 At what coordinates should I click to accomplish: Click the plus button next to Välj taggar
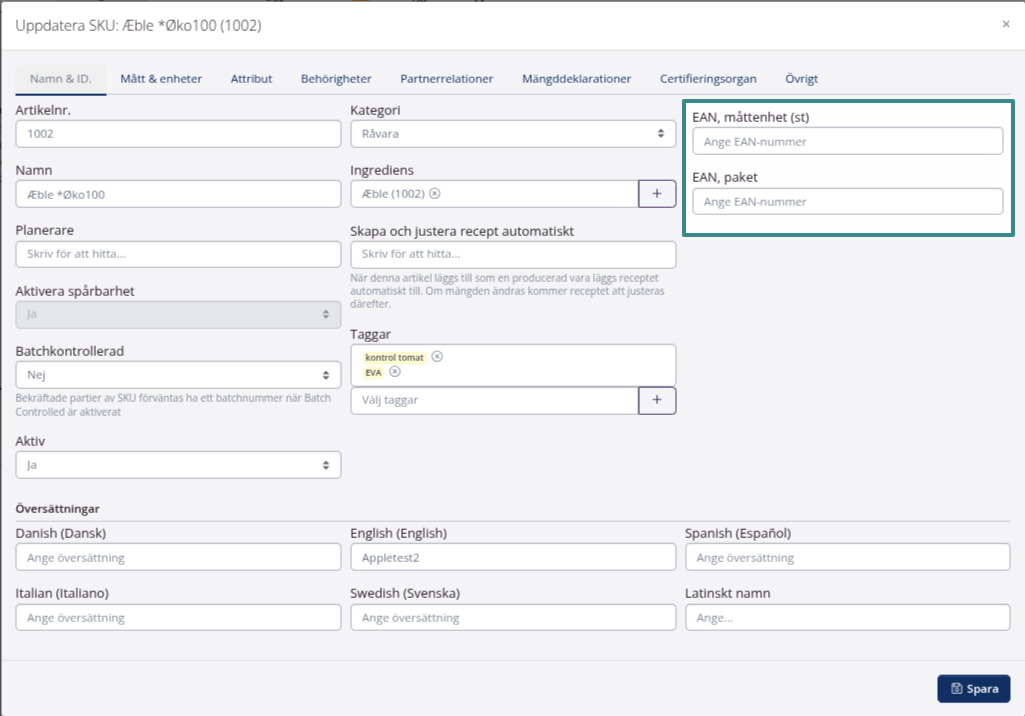tap(657, 400)
